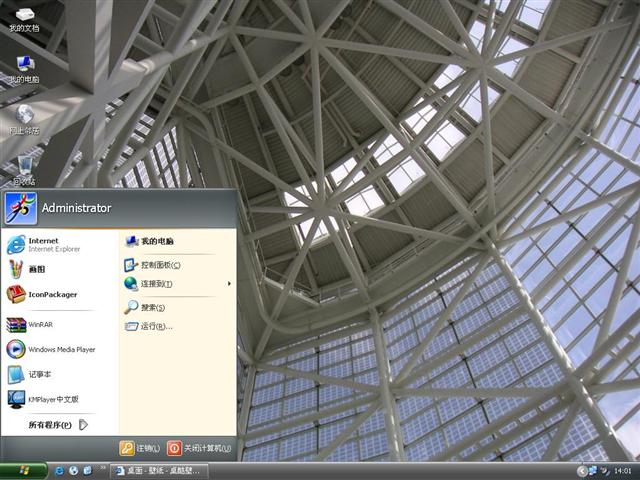Click the 画图 paint brushes icon
Viewport: 640px width, 480px height.
[x=16, y=269]
